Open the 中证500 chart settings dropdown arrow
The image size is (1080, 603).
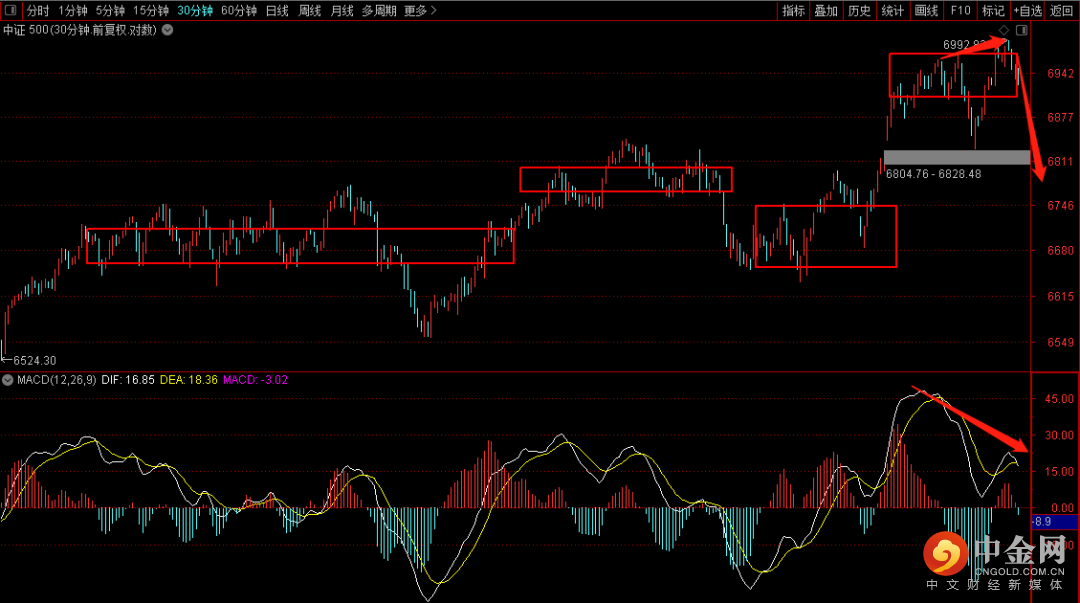click(x=167, y=30)
